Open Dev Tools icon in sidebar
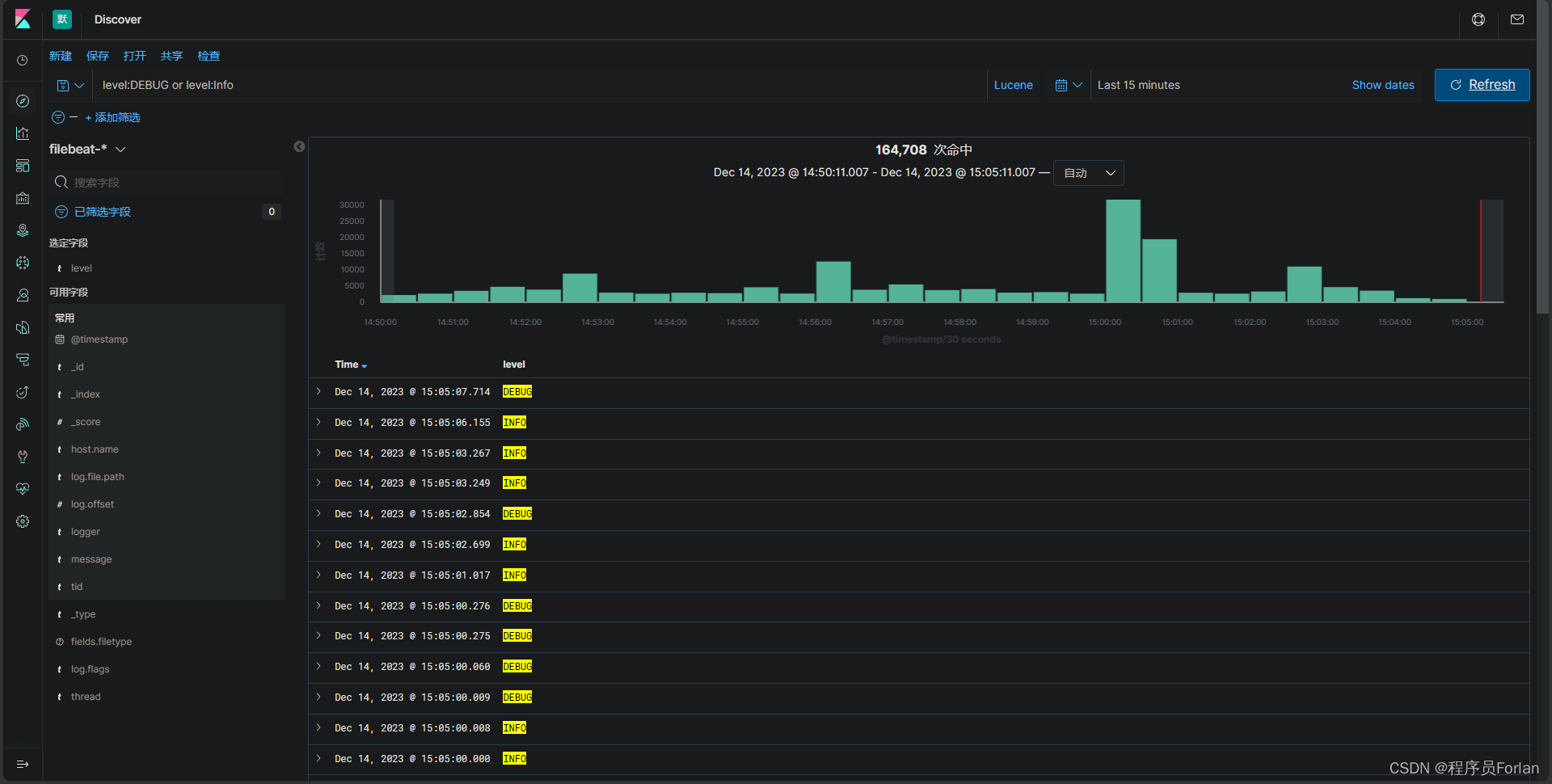 23,457
